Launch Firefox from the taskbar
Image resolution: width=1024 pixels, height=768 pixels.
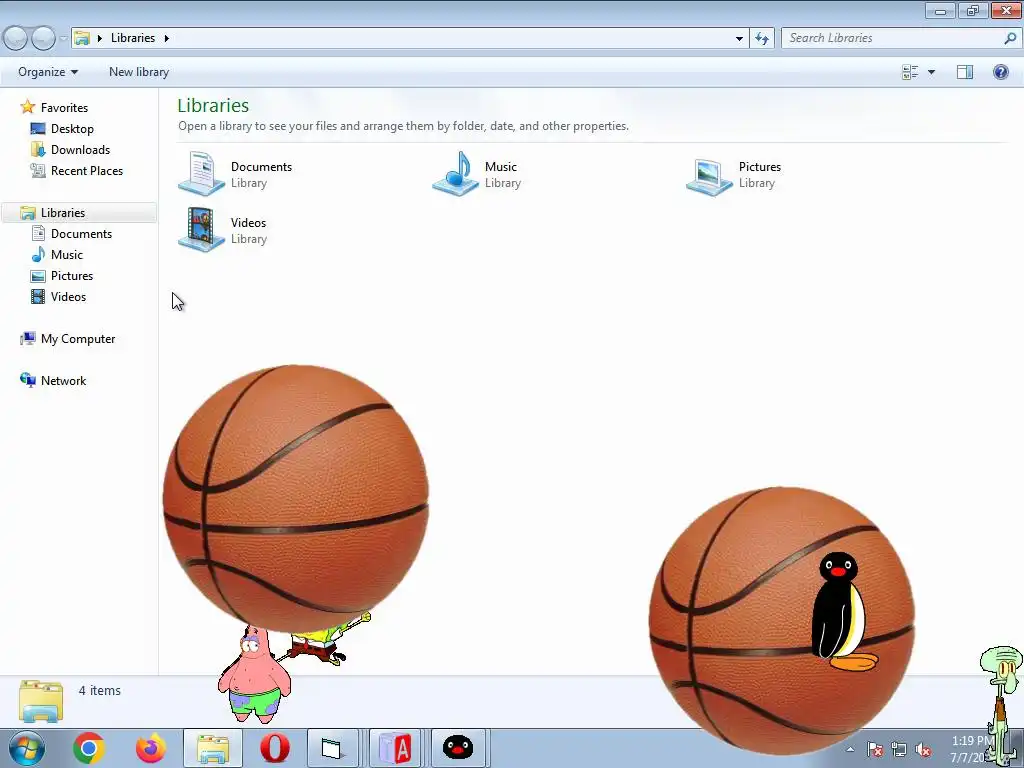pos(151,748)
